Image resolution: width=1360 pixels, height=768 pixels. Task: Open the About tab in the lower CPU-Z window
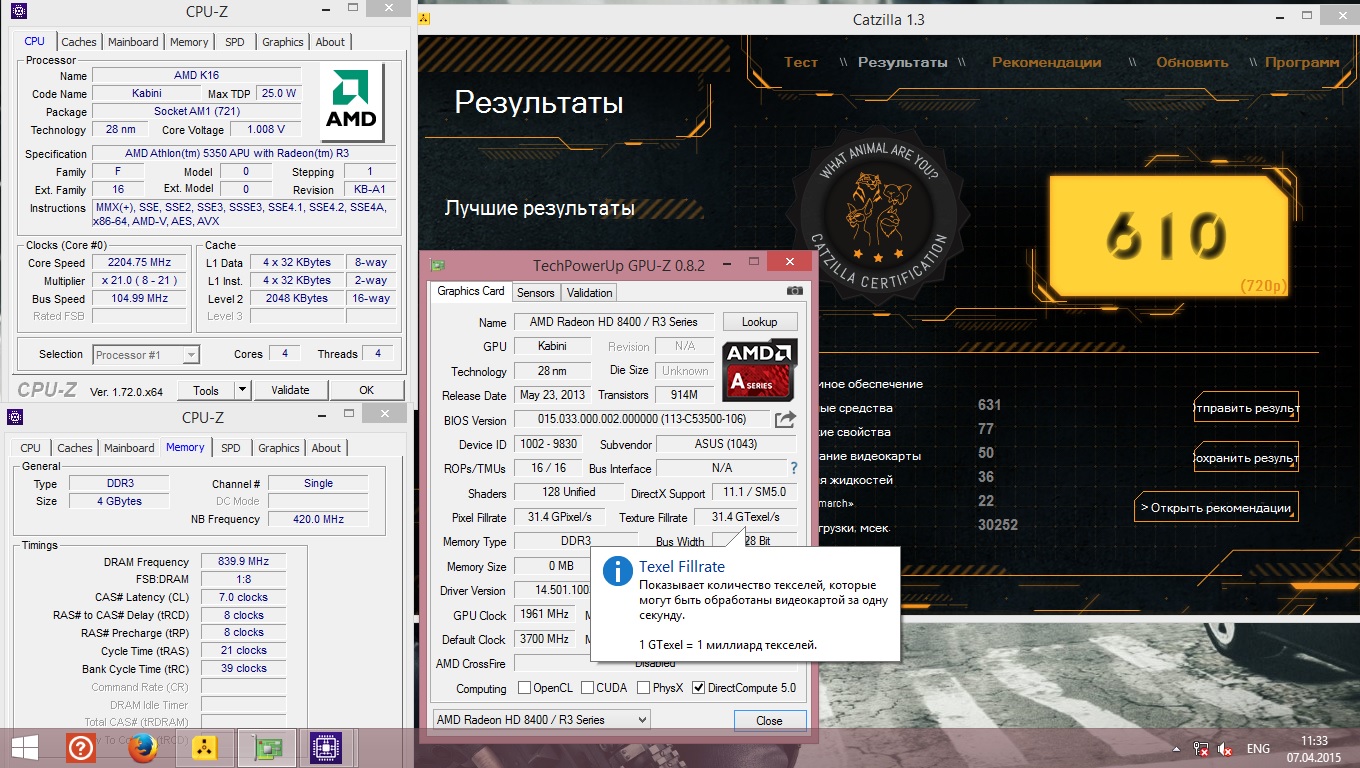[326, 448]
